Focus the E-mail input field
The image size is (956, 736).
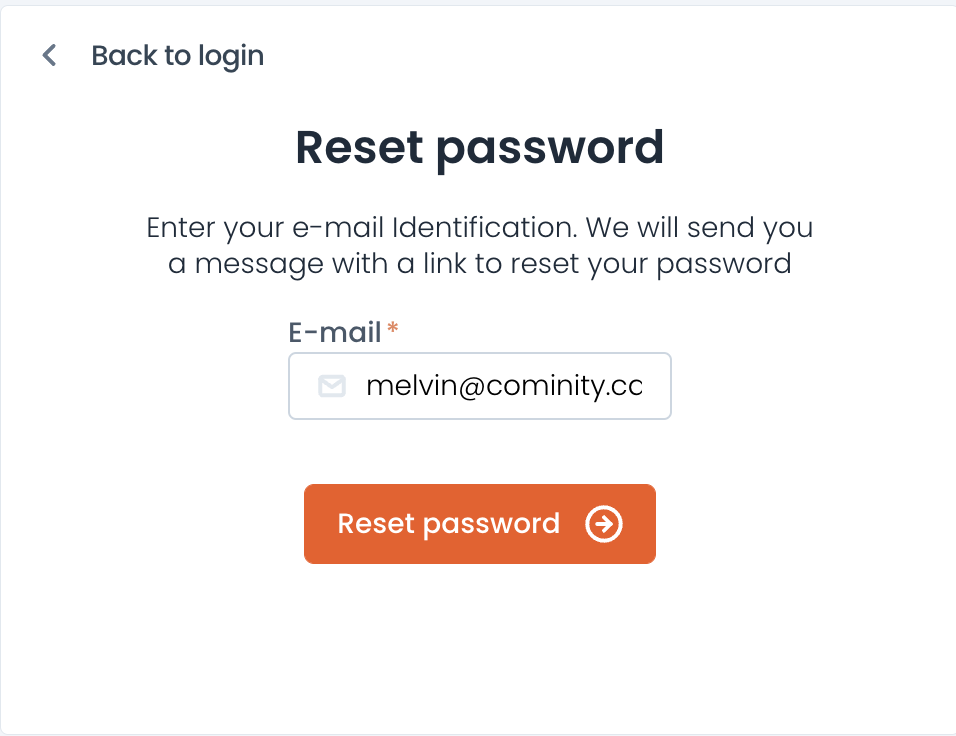coord(480,386)
